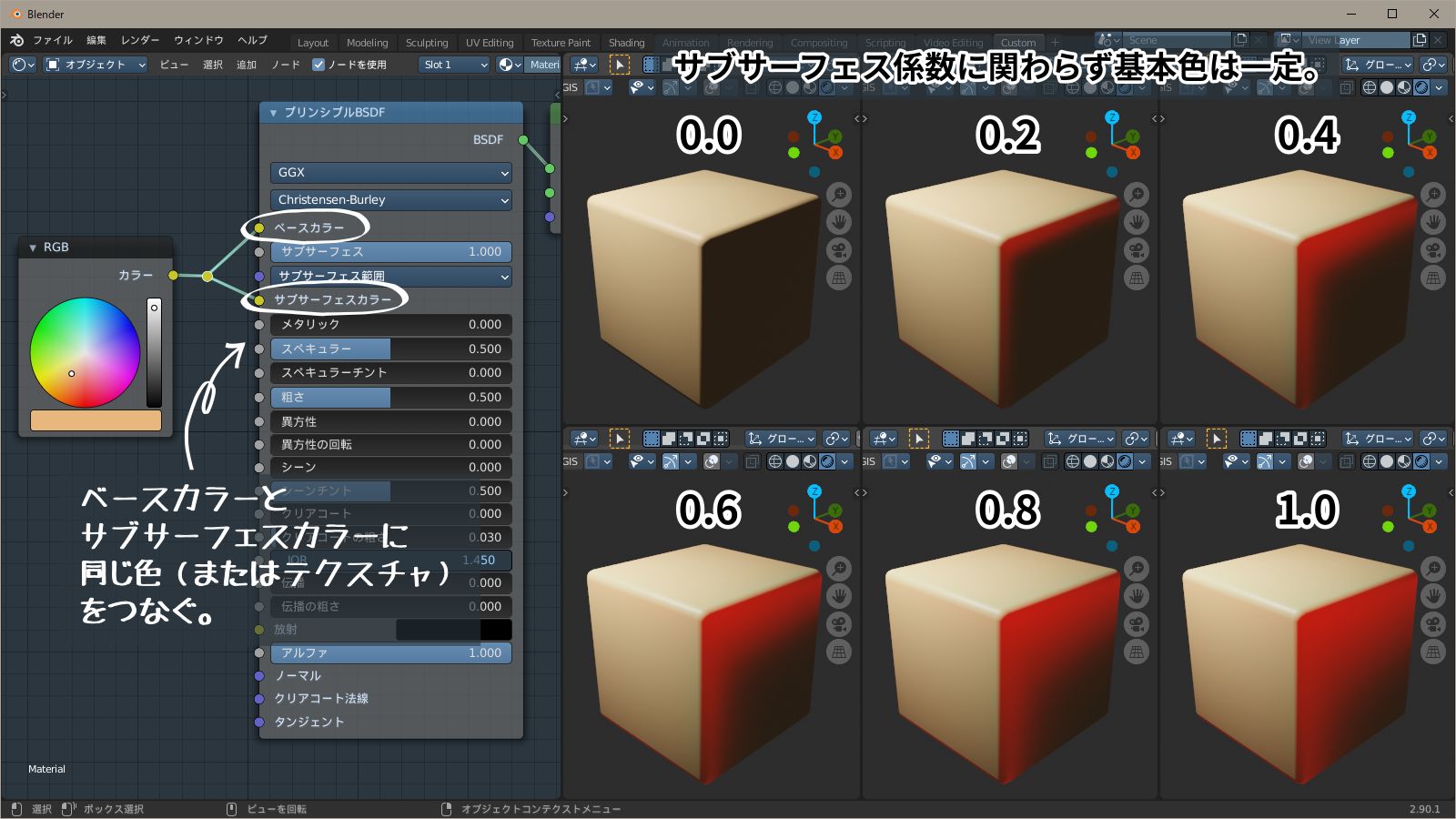1456x819 pixels.
Task: Toggle gizmo display in 0.6 viewport header
Action: [671, 461]
